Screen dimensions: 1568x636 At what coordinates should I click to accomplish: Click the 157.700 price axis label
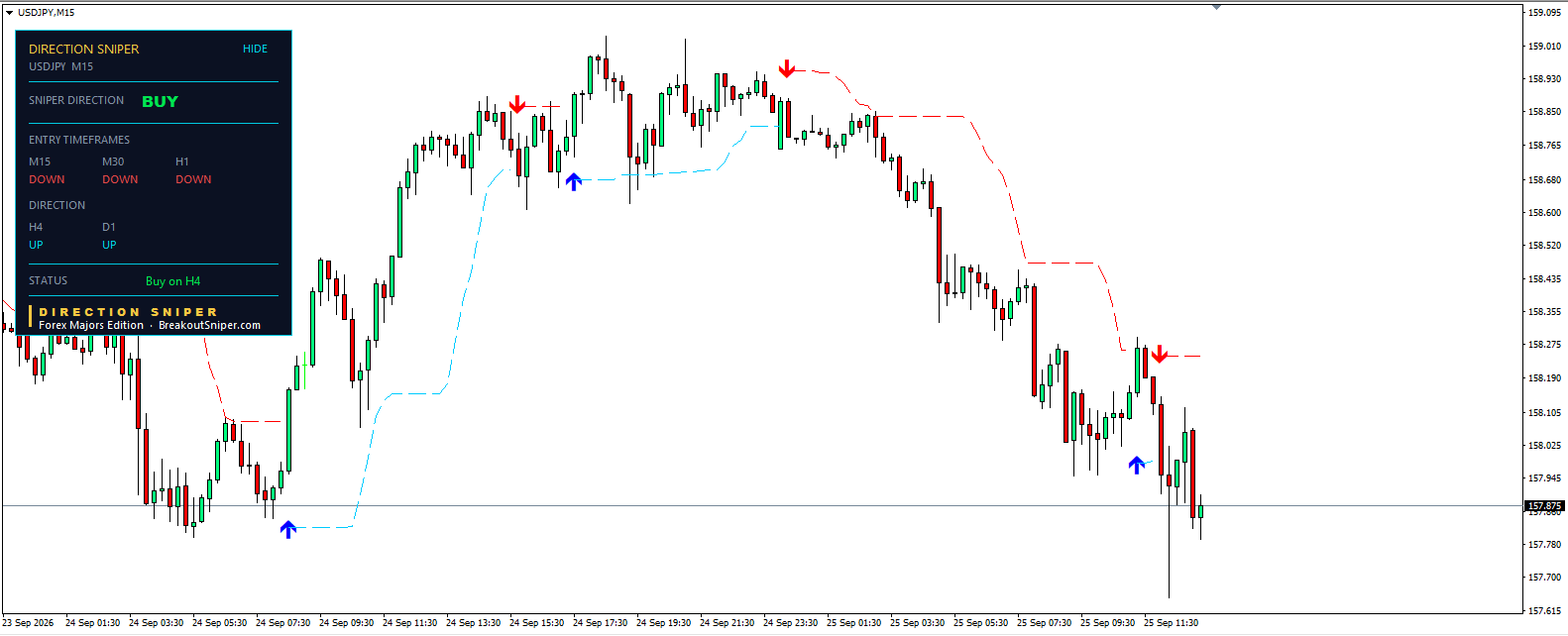click(1544, 578)
